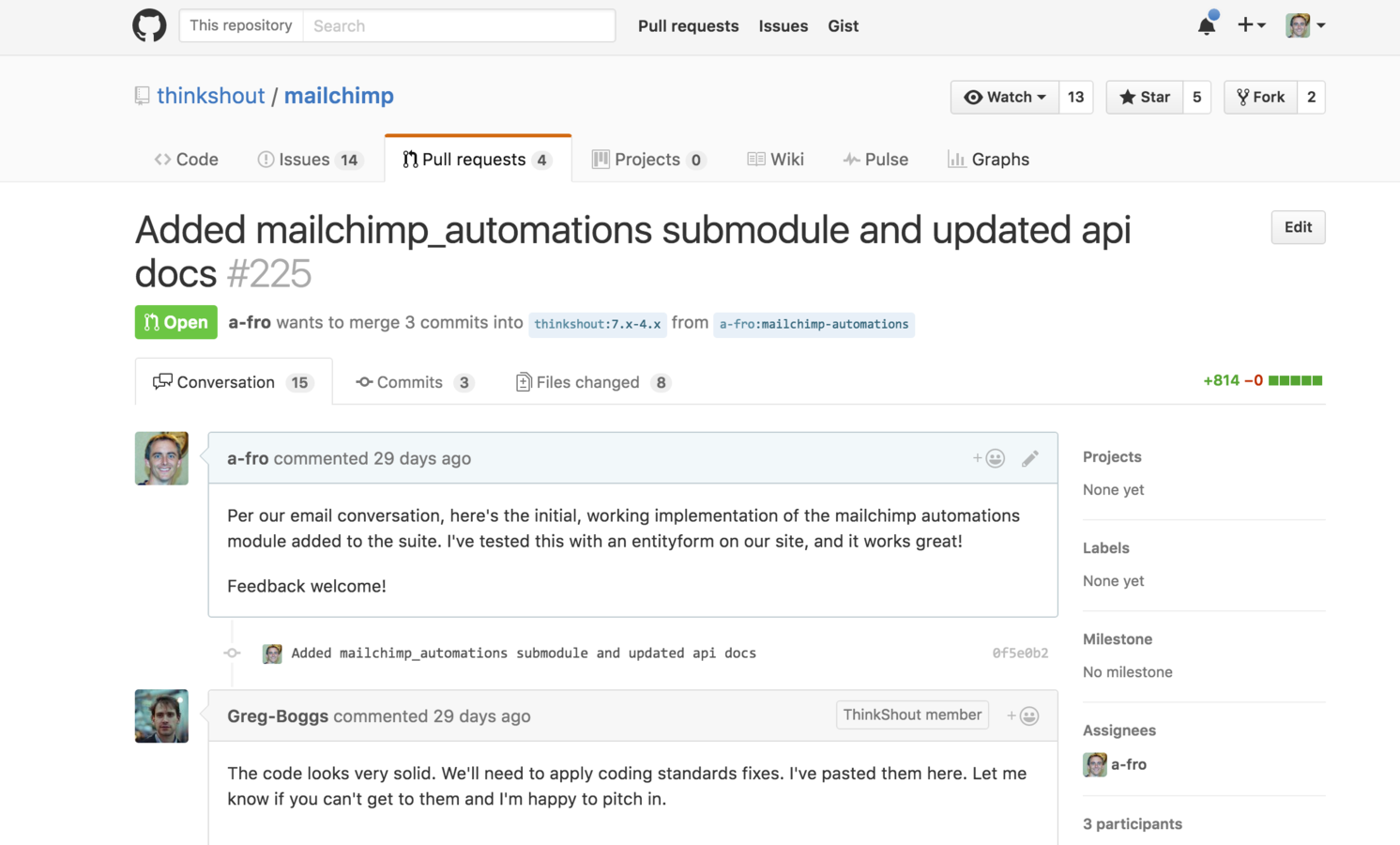Add reaction to a-fro's comment
The image size is (1400, 845).
pyautogui.click(x=989, y=458)
